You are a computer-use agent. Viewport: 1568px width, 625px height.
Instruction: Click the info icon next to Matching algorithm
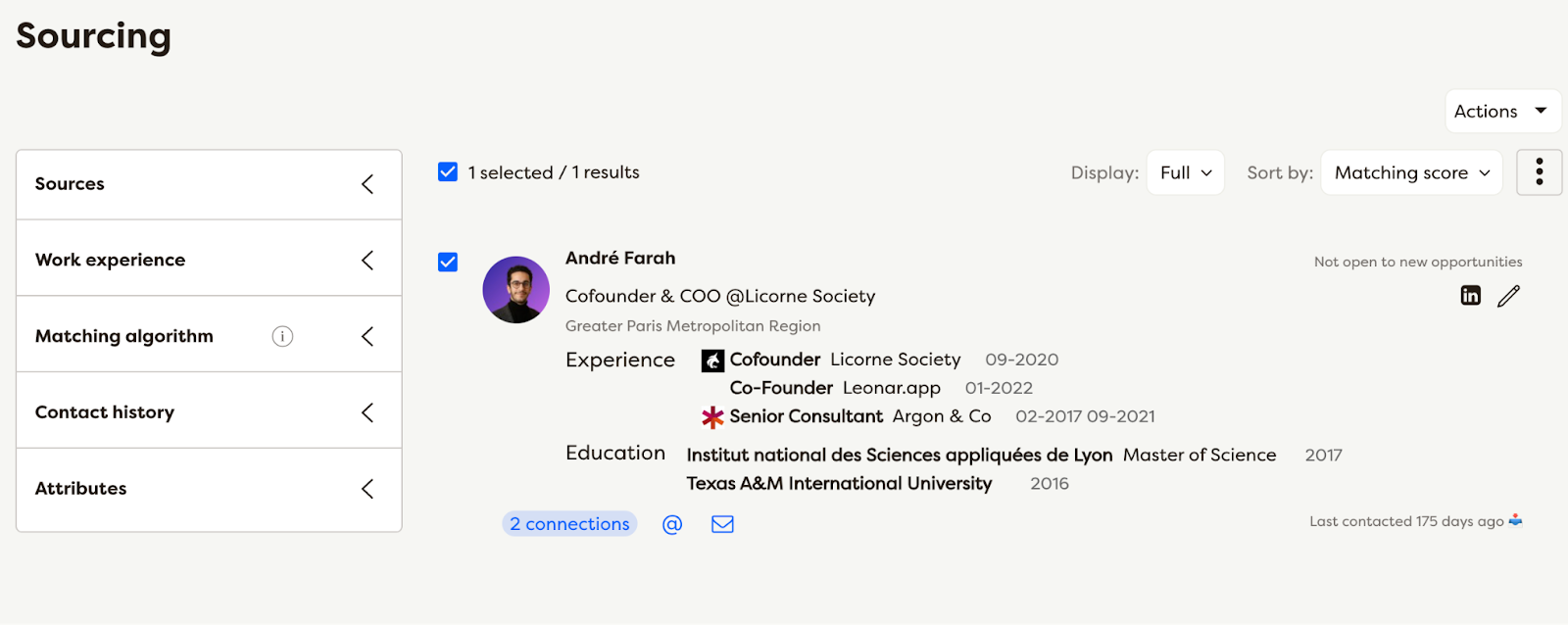[282, 336]
